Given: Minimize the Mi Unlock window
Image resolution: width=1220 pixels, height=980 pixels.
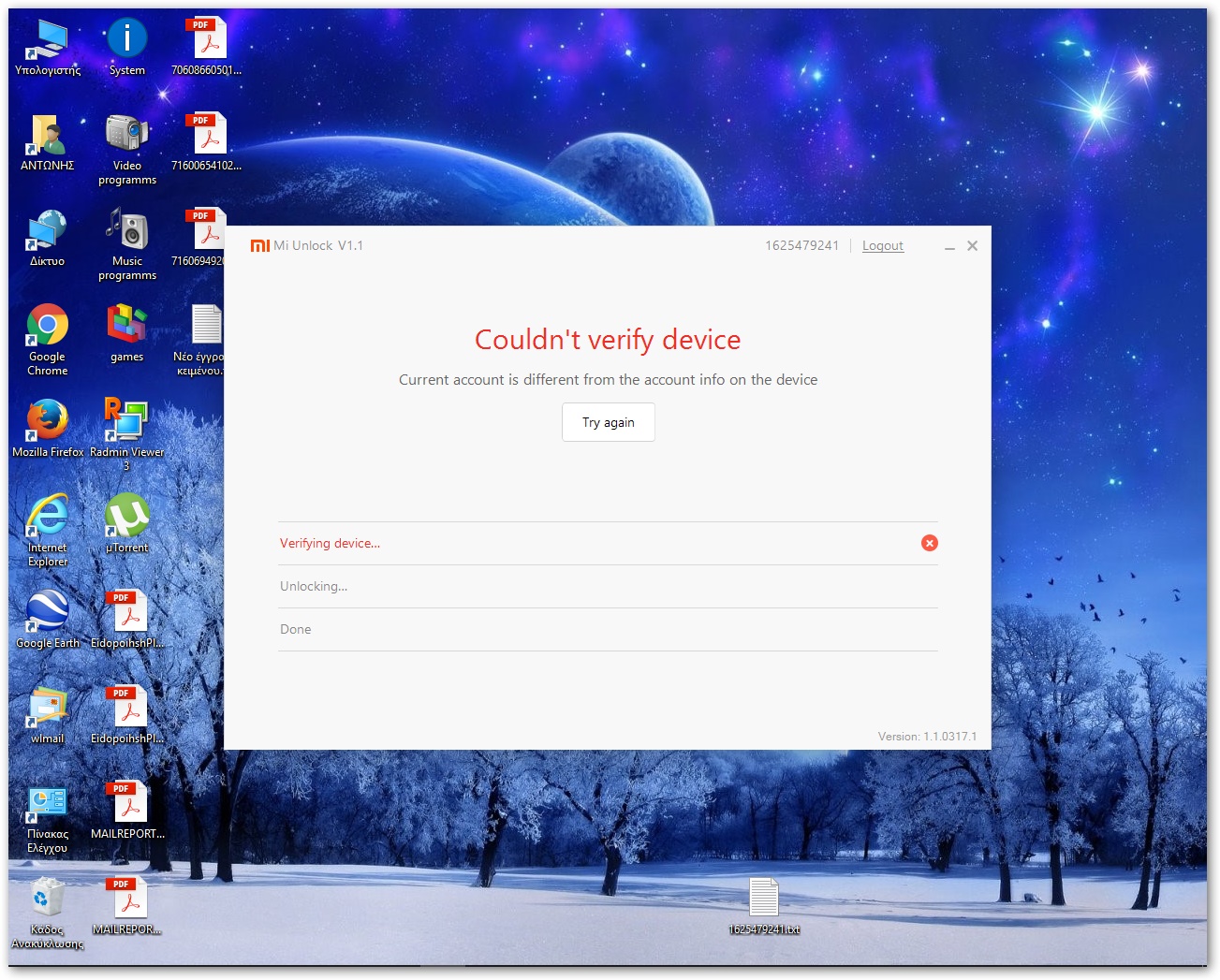Looking at the screenshot, I should coord(949,246).
